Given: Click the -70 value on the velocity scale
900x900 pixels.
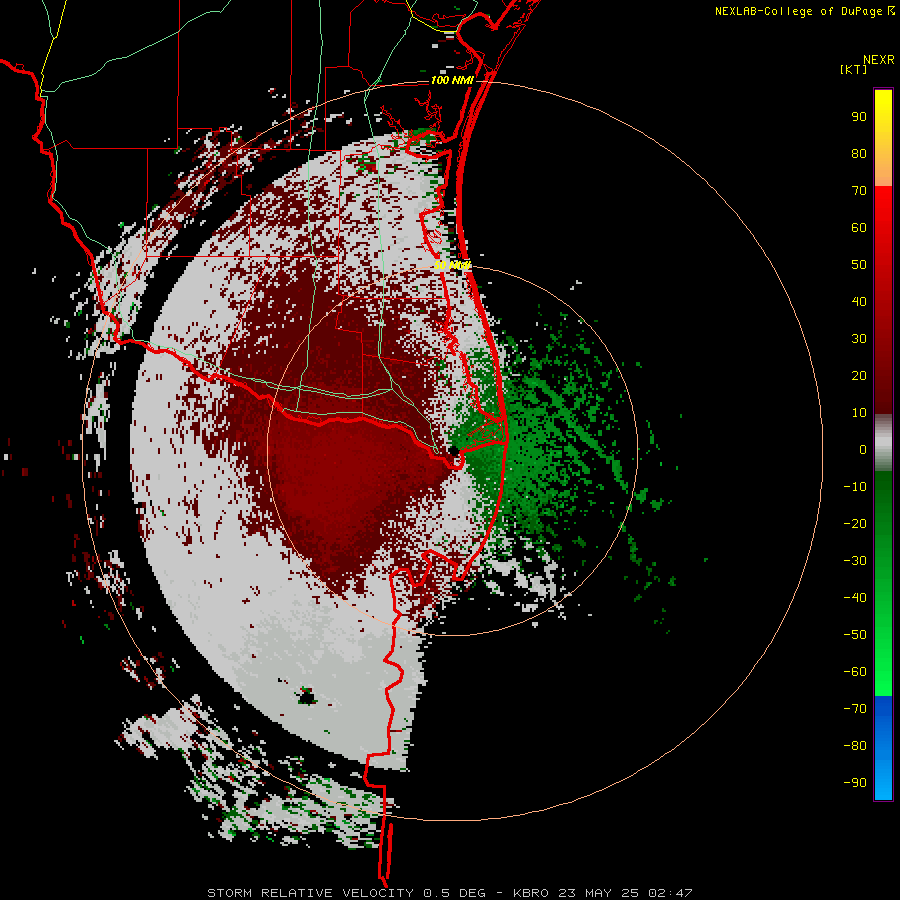Looking at the screenshot, I should [x=855, y=709].
